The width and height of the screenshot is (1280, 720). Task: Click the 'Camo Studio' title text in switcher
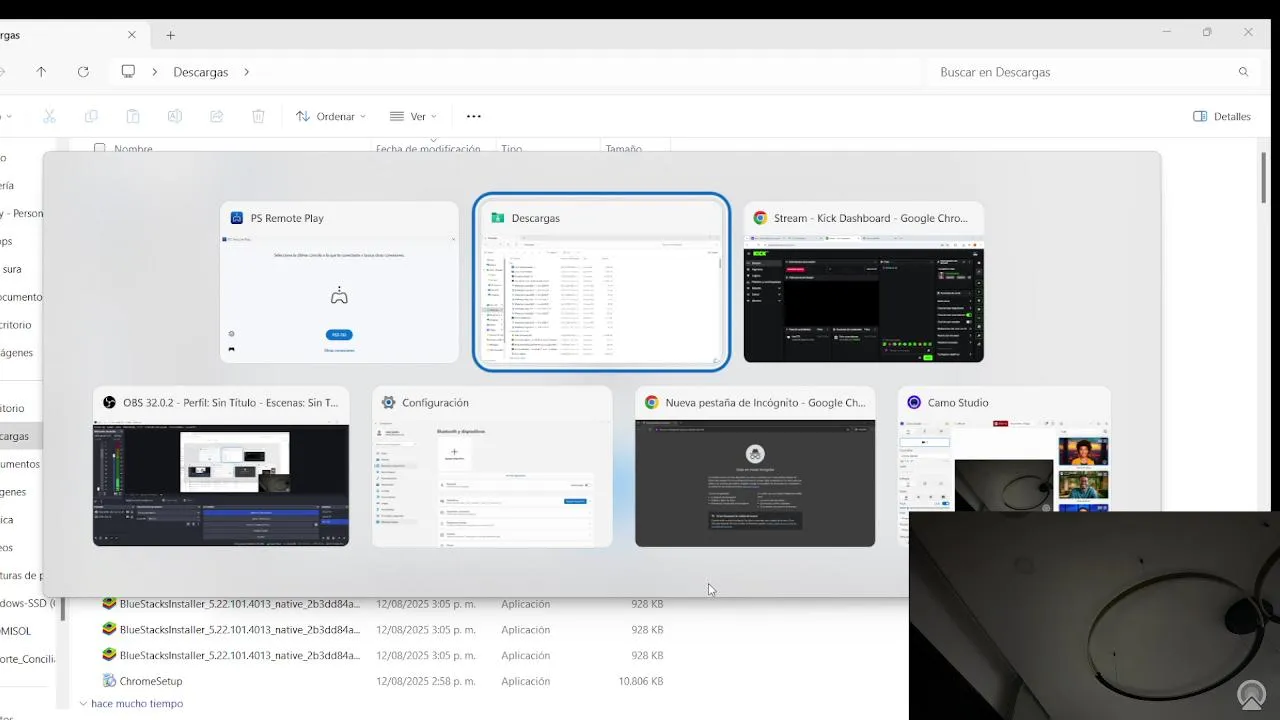tap(958, 402)
